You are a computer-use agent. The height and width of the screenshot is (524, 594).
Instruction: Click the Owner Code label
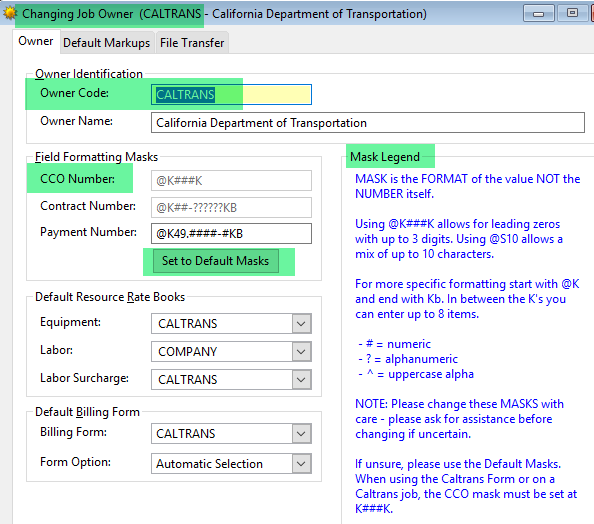point(74,93)
